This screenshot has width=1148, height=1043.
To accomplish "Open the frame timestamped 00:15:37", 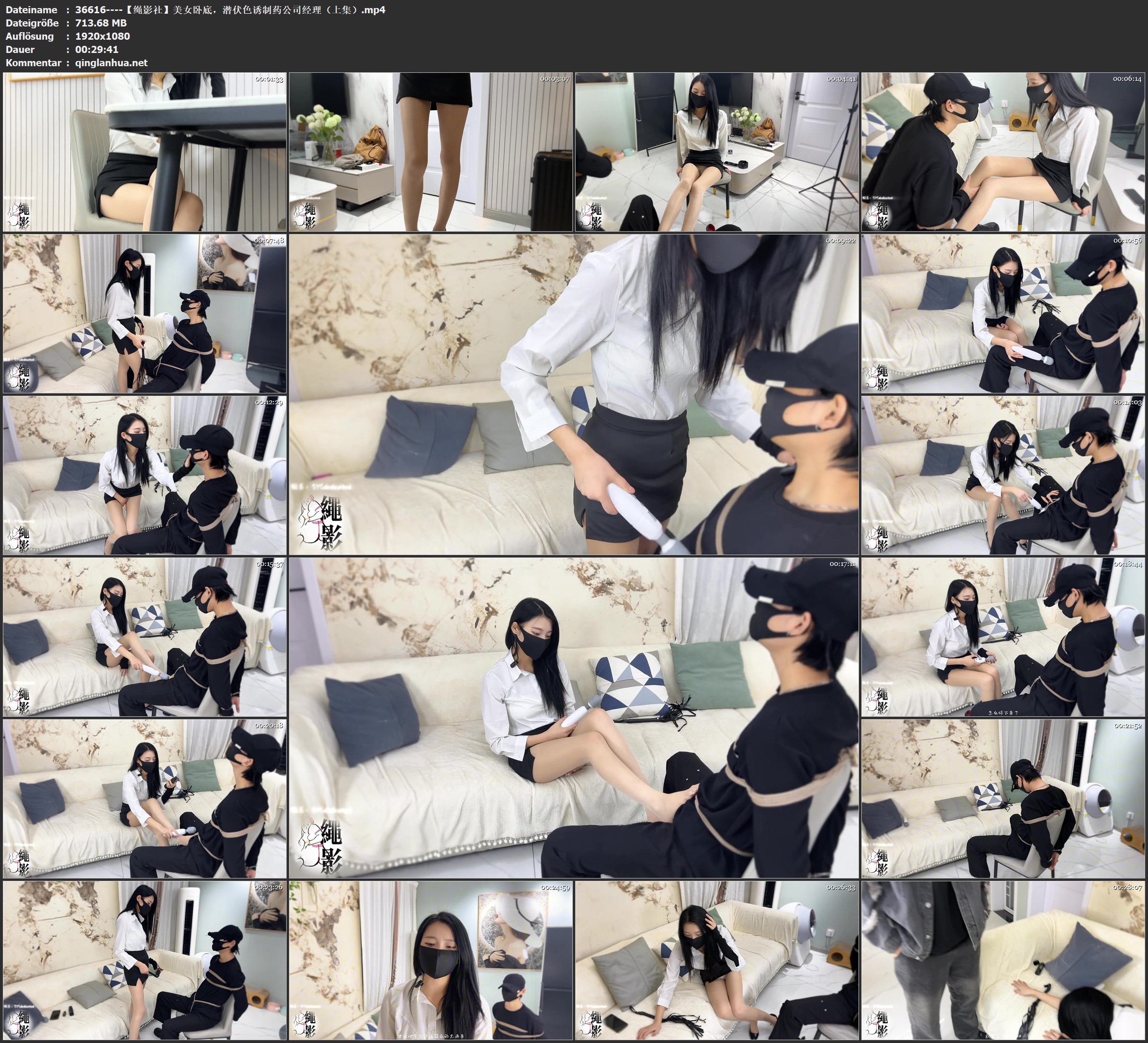I will tap(145, 637).
